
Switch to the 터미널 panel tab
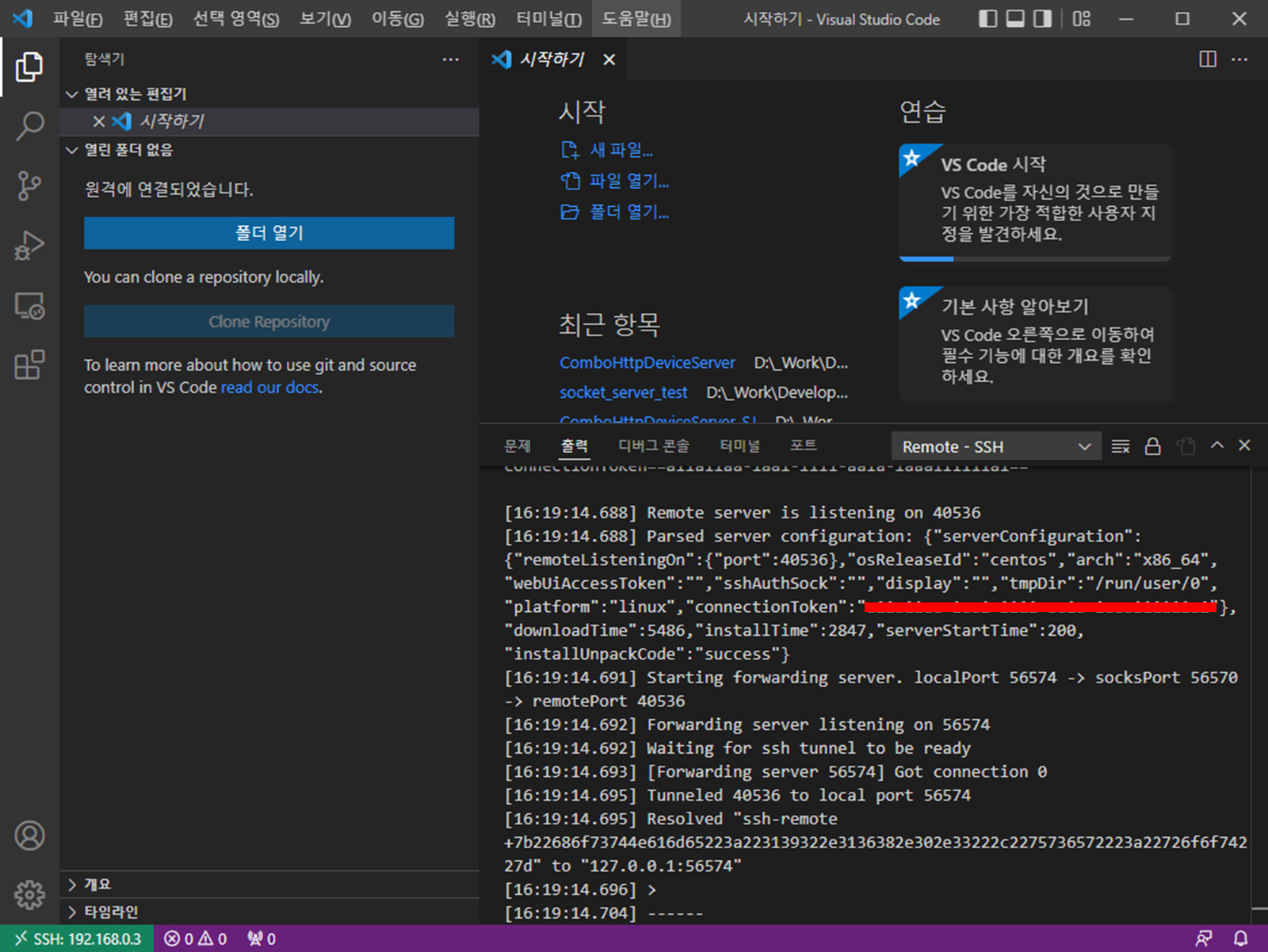tap(739, 445)
